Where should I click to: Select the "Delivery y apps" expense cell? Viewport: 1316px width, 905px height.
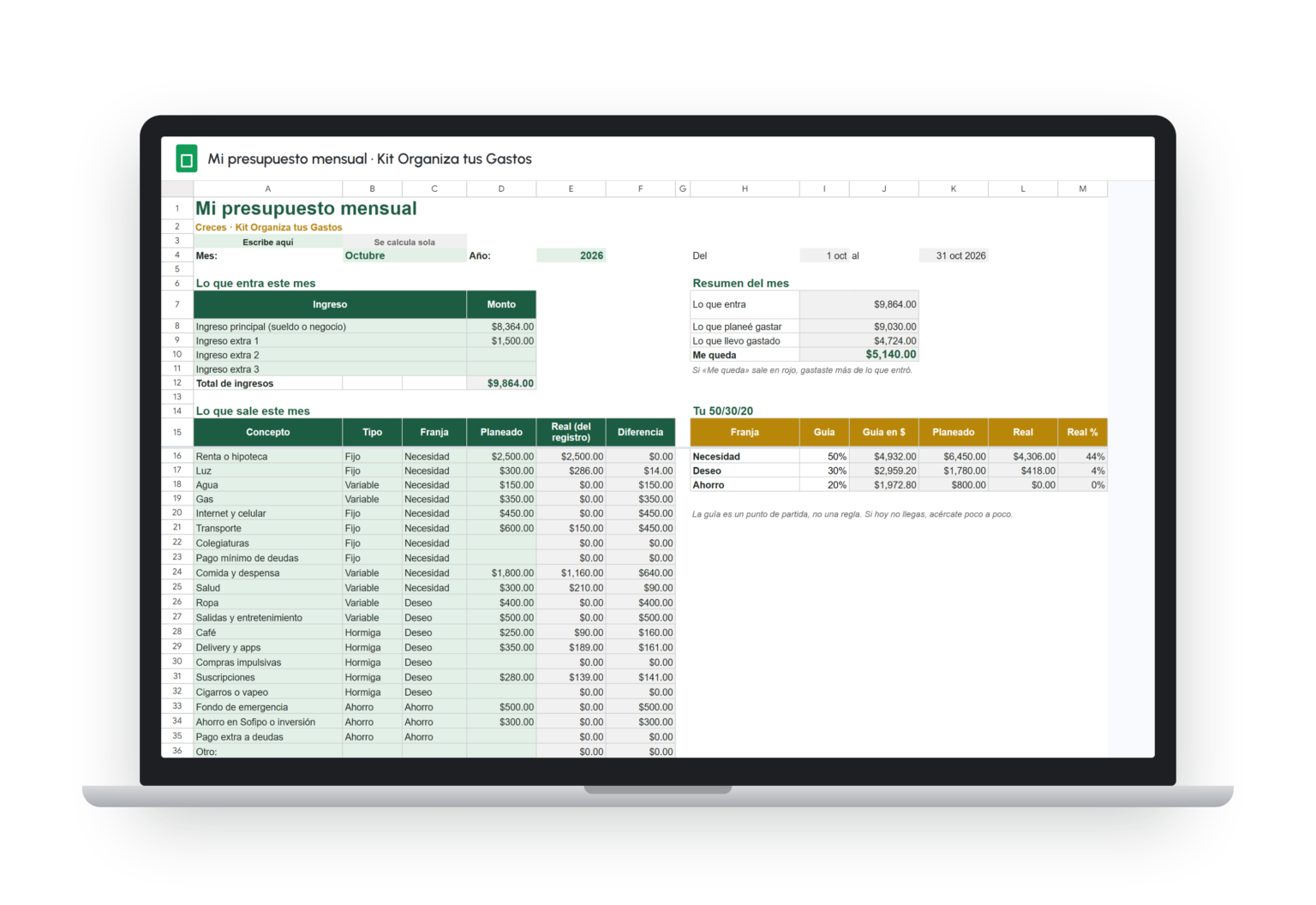[x=267, y=648]
